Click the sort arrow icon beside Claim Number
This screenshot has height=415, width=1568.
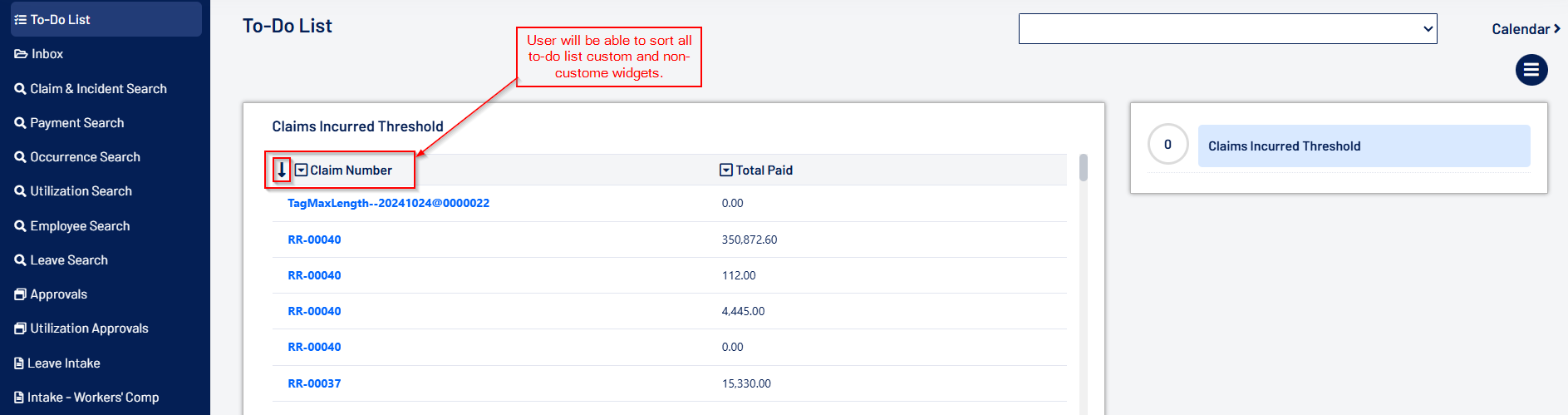[282, 170]
